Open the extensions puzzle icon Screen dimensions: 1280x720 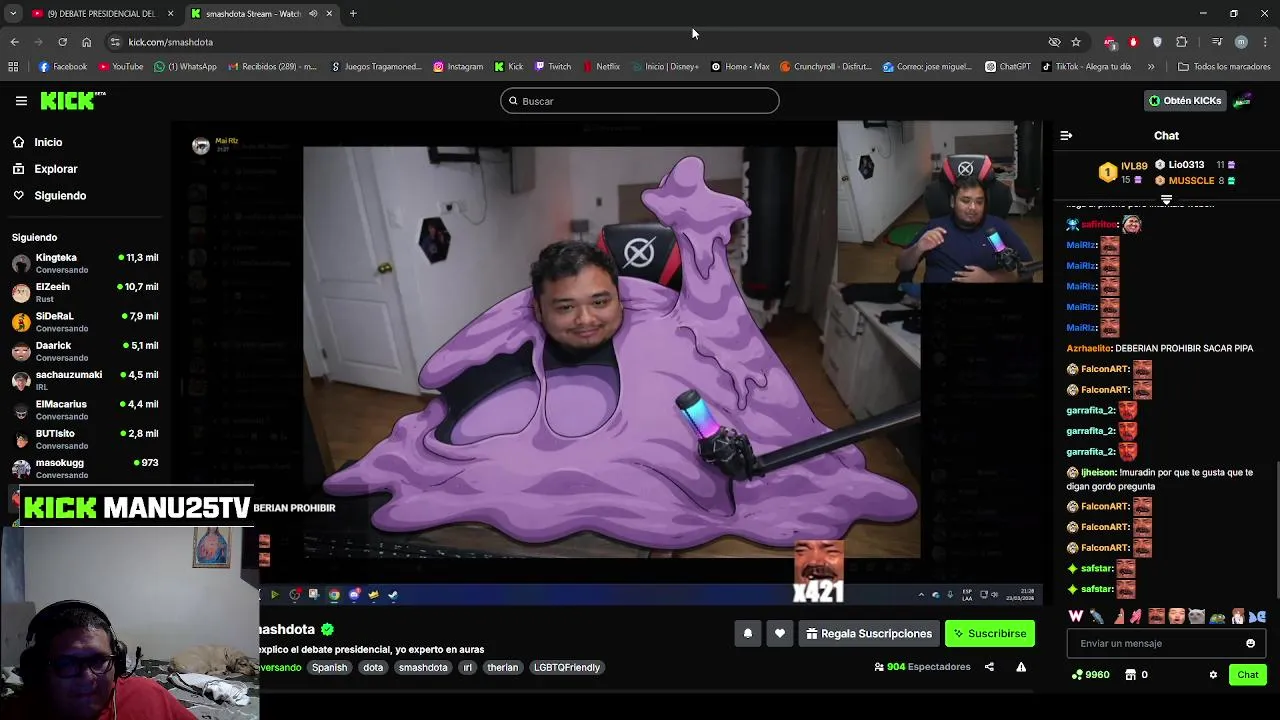tap(1181, 42)
